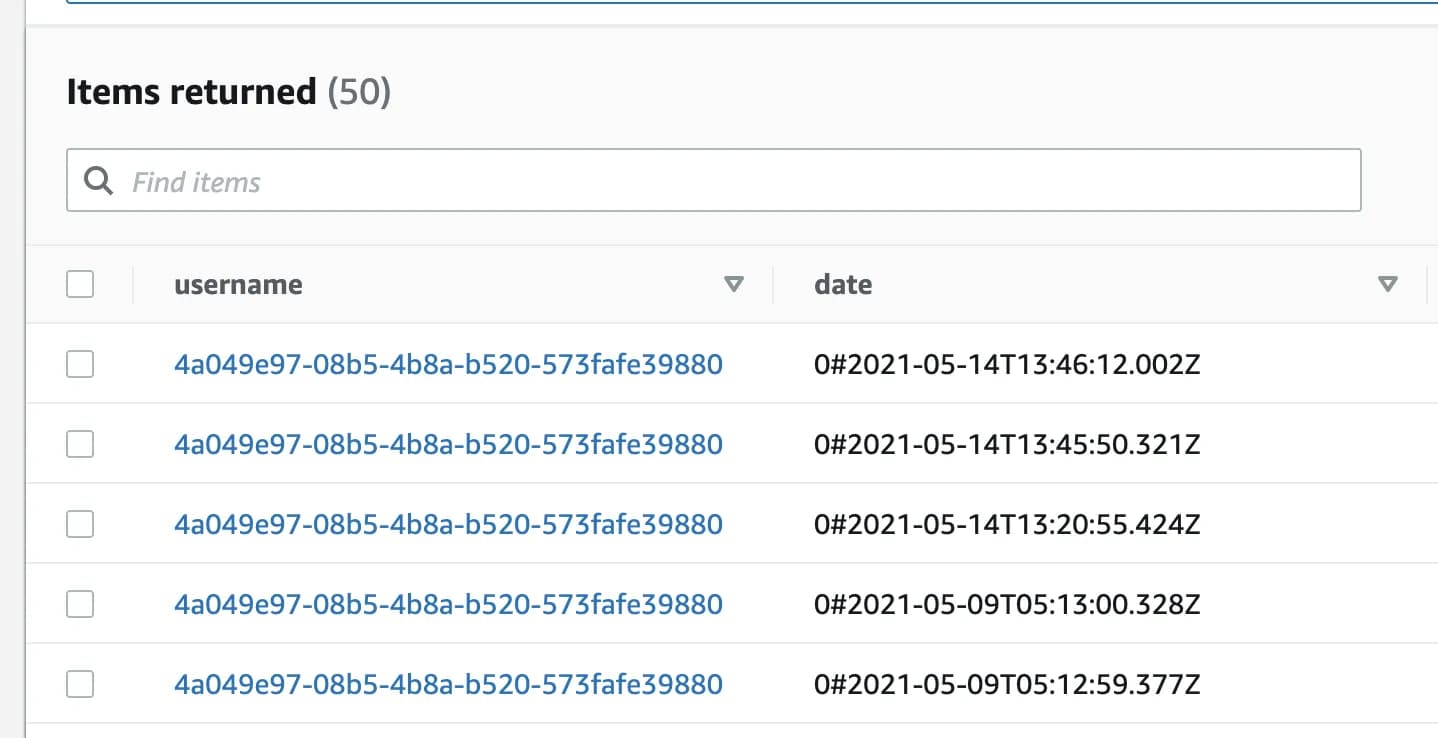Image resolution: width=1438 pixels, height=738 pixels.
Task: Open username link for the 13:20:55.424Z item
Action: tap(448, 524)
